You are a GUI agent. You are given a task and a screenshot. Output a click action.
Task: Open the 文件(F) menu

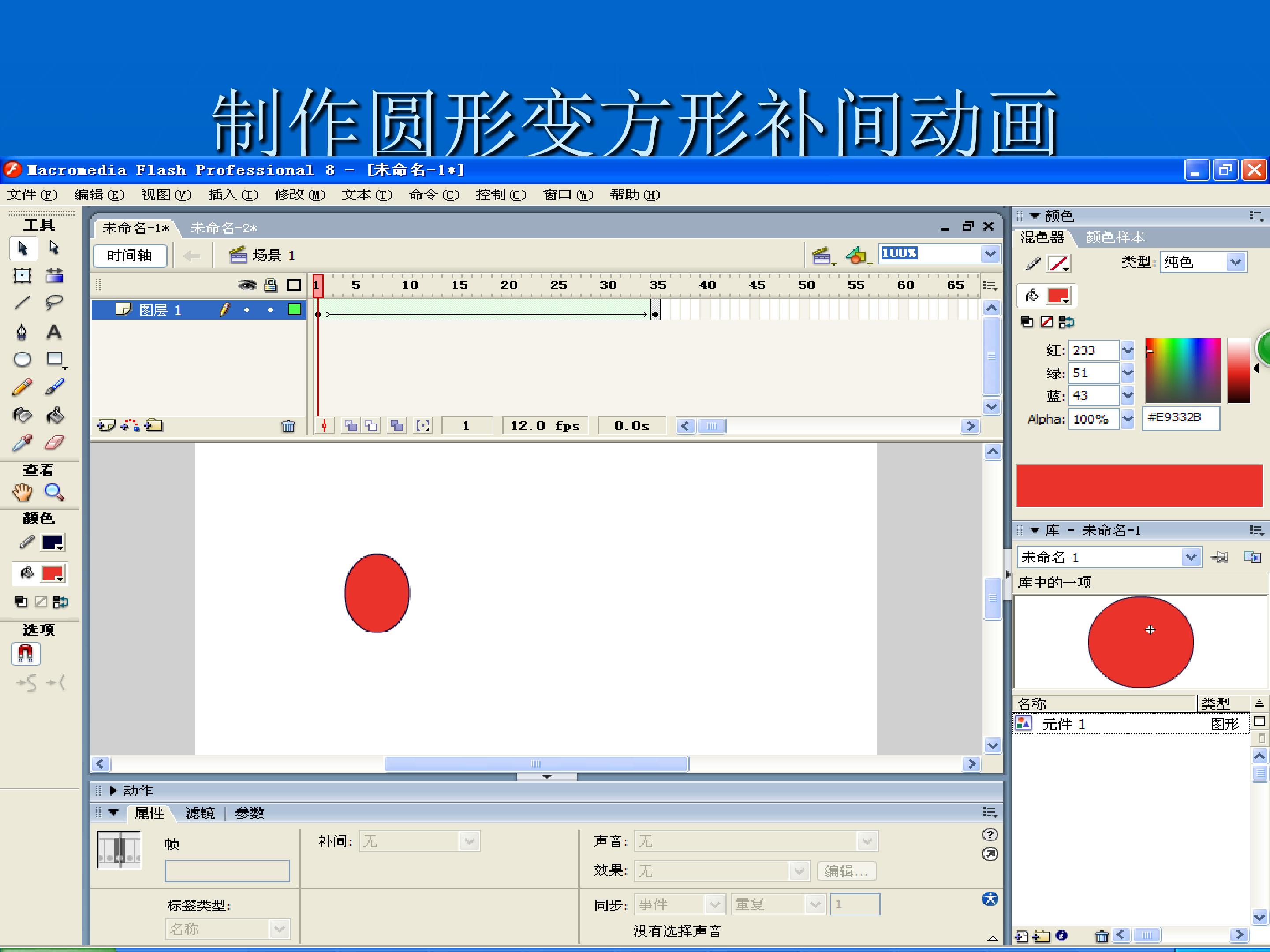point(32,195)
